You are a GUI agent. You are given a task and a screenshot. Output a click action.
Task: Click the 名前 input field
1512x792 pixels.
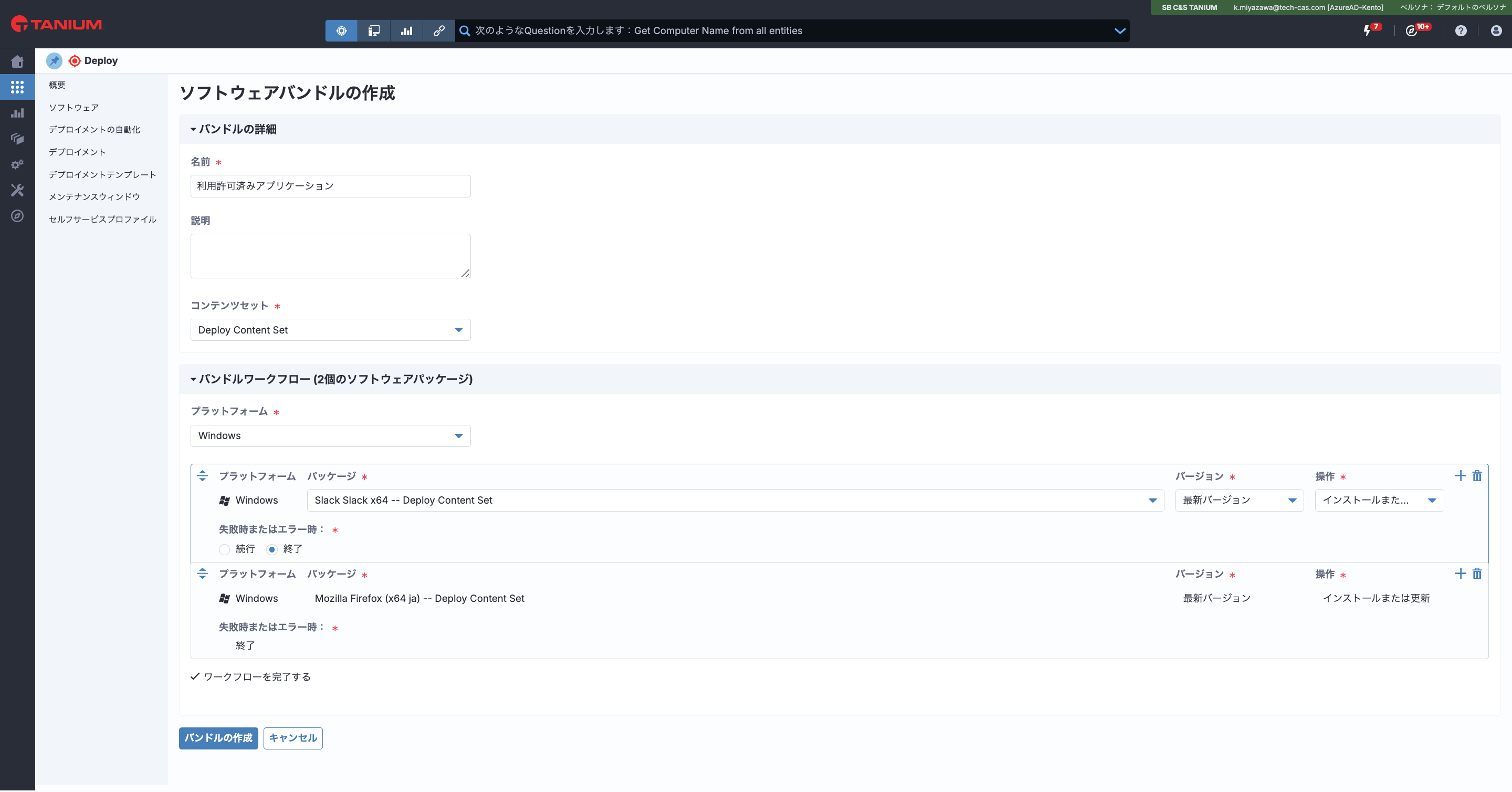pyautogui.click(x=330, y=186)
